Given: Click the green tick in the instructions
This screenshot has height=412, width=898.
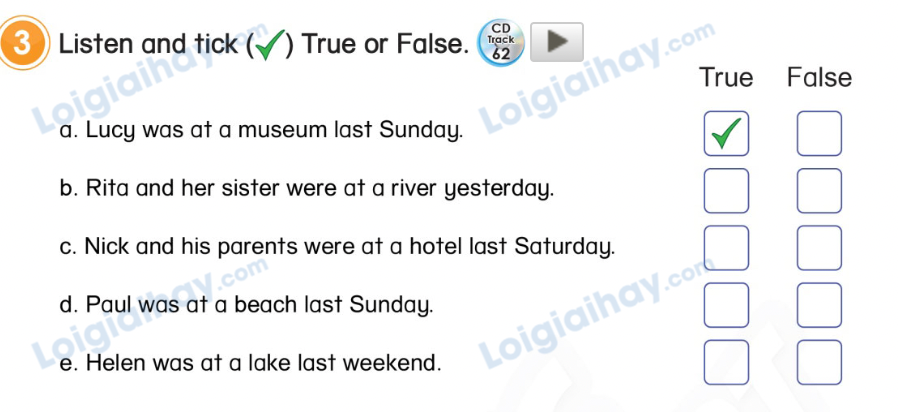Looking at the screenshot, I should 266,45.
